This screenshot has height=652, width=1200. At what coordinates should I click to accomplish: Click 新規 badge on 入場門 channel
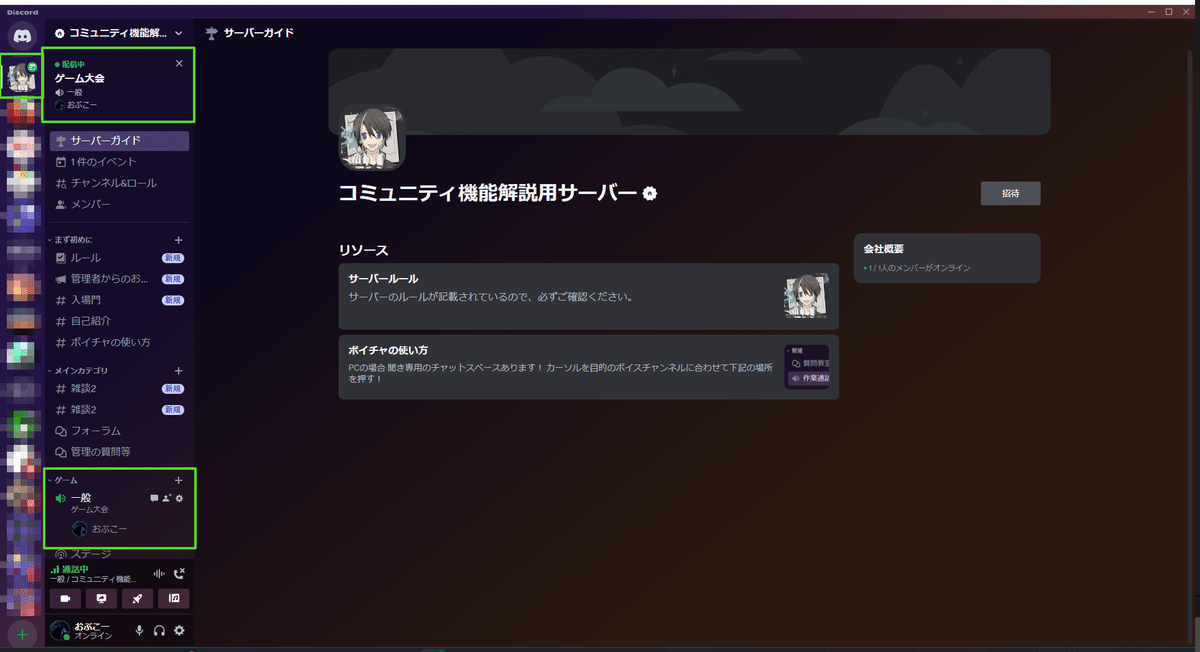click(173, 300)
